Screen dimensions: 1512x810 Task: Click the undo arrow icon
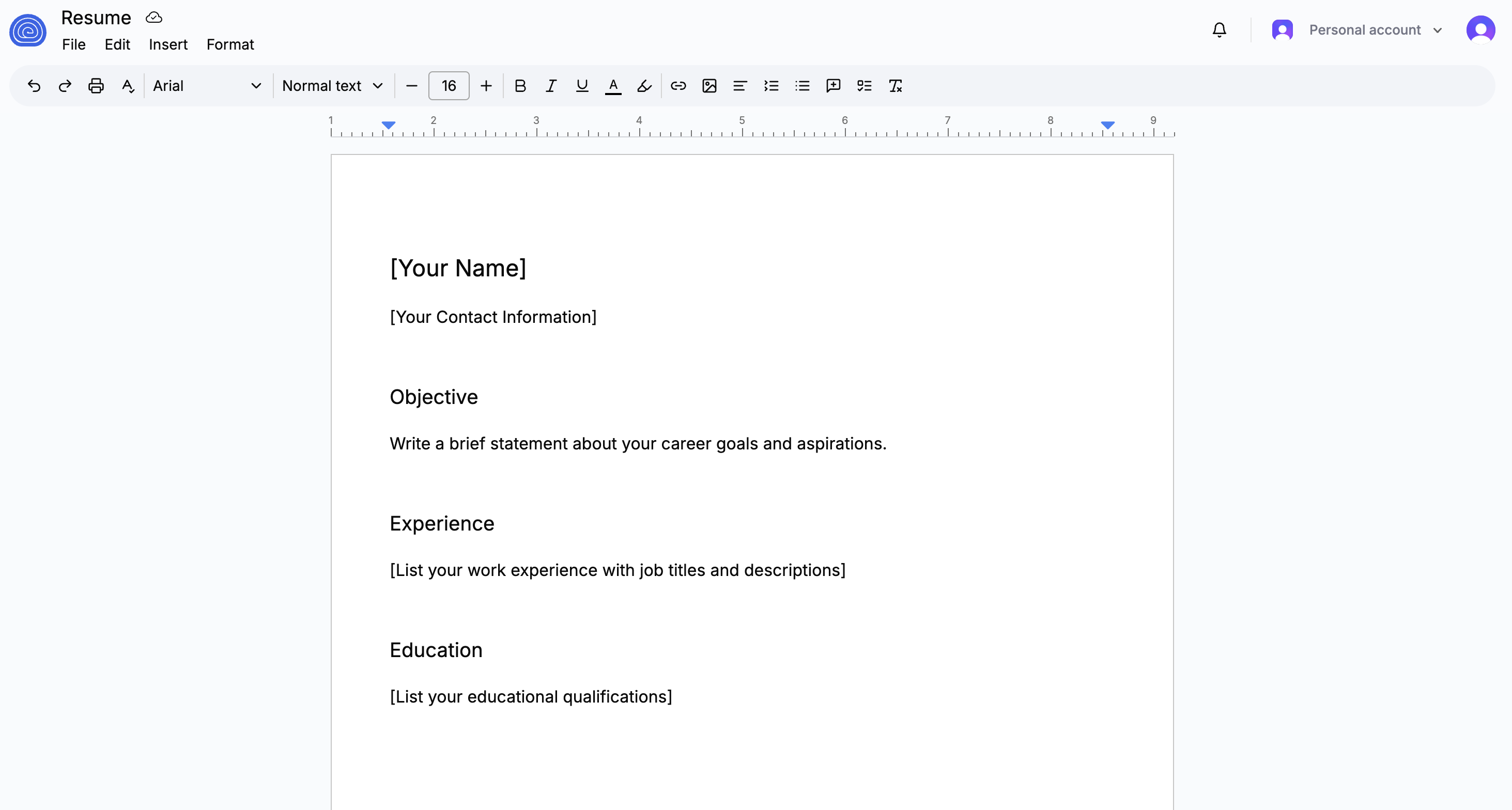coord(34,86)
